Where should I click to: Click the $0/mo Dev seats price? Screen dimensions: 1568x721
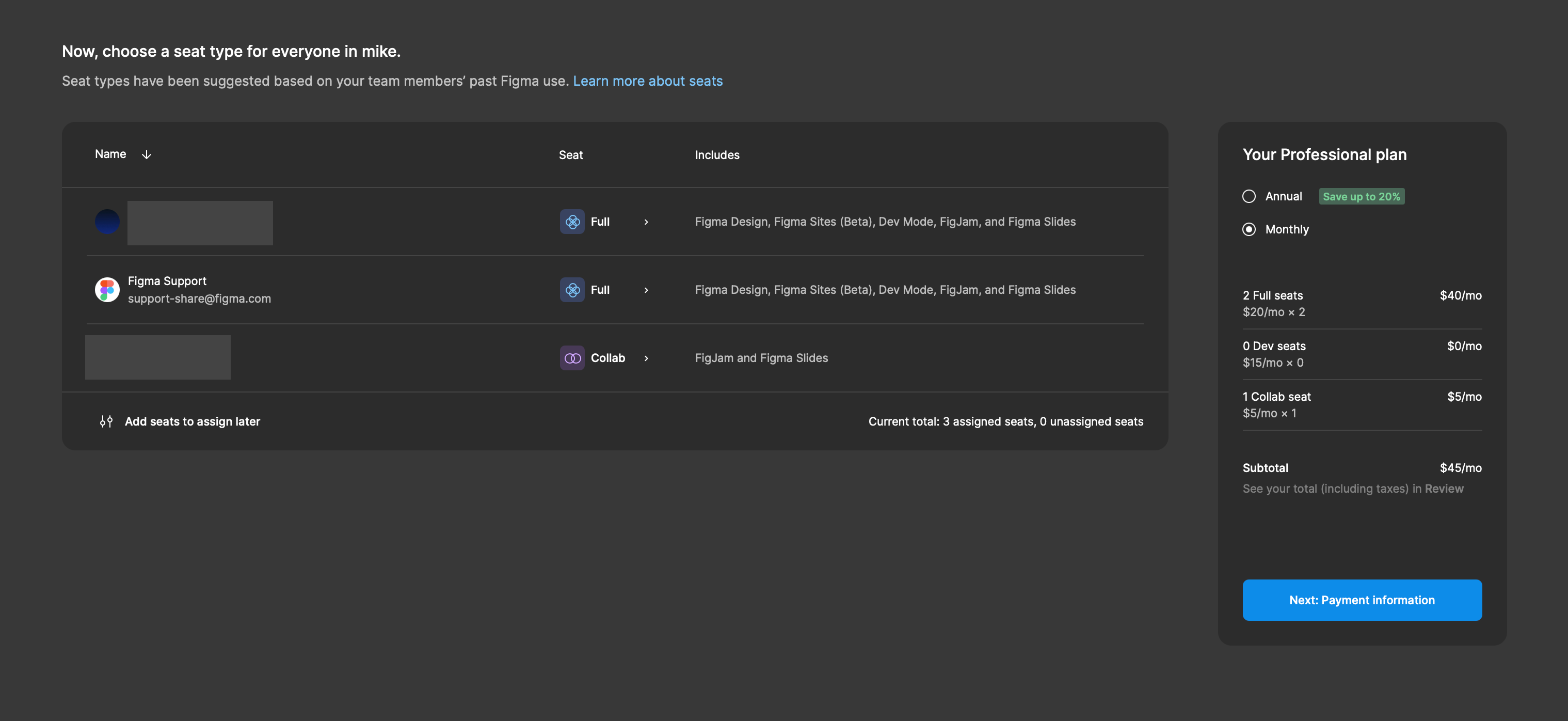[1465, 346]
